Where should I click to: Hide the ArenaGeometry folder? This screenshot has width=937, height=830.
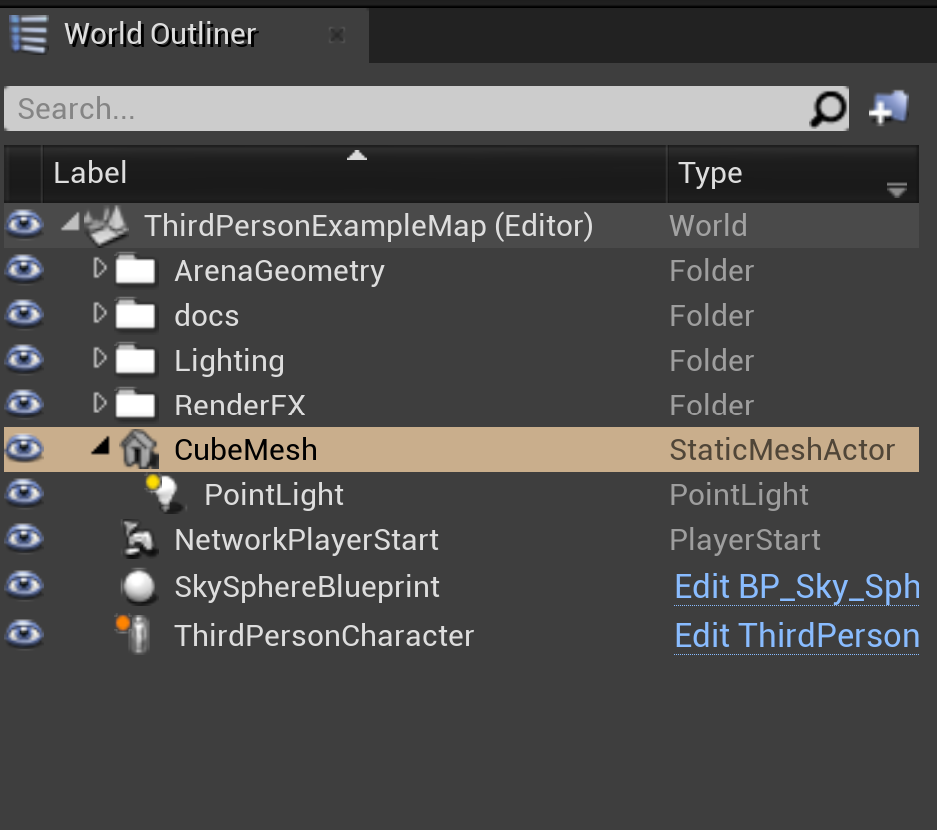(x=24, y=269)
